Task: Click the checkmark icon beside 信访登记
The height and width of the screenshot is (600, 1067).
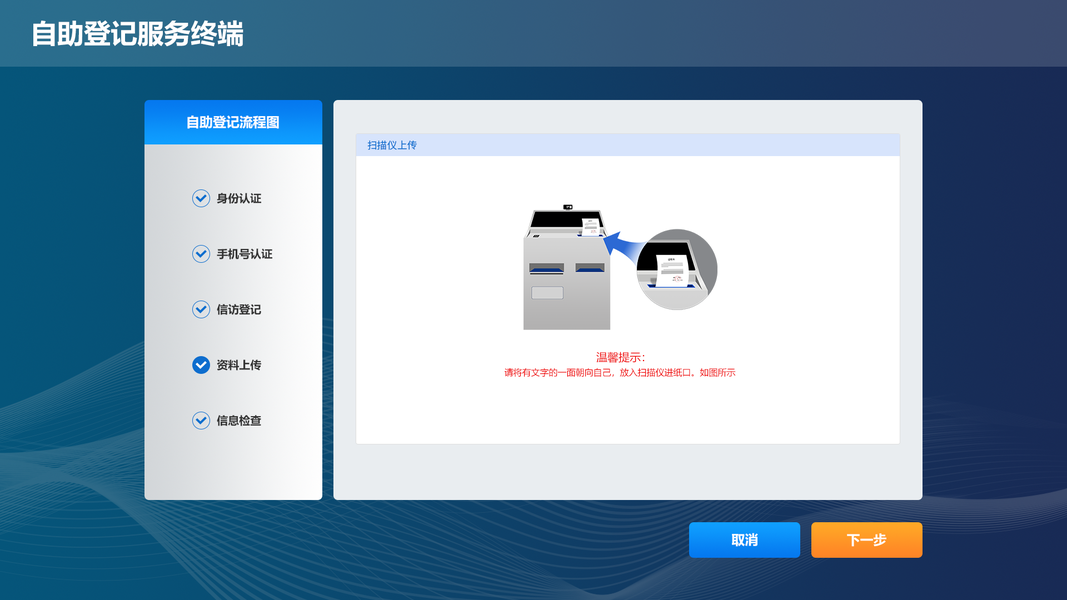Action: (201, 310)
